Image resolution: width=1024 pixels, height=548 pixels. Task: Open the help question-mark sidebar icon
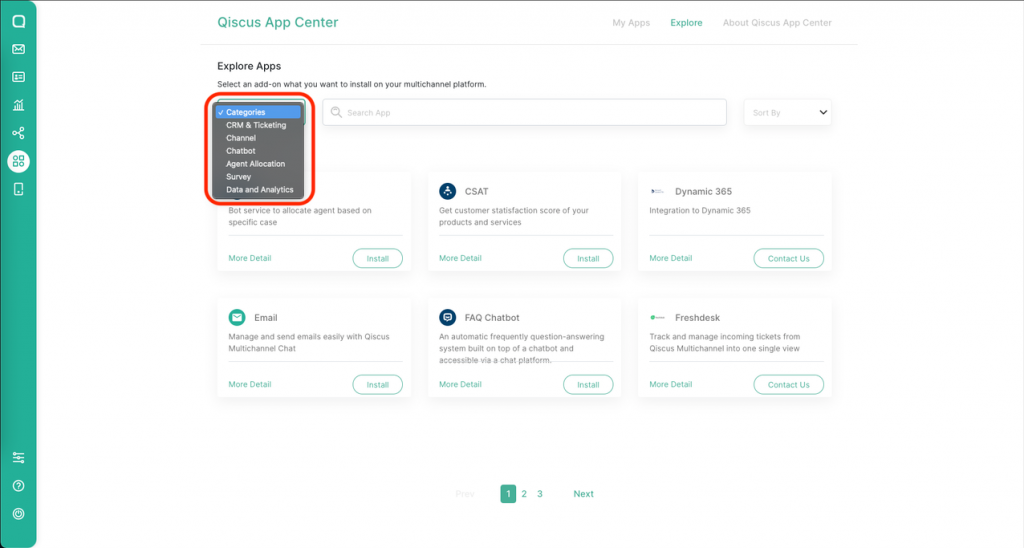click(x=18, y=486)
